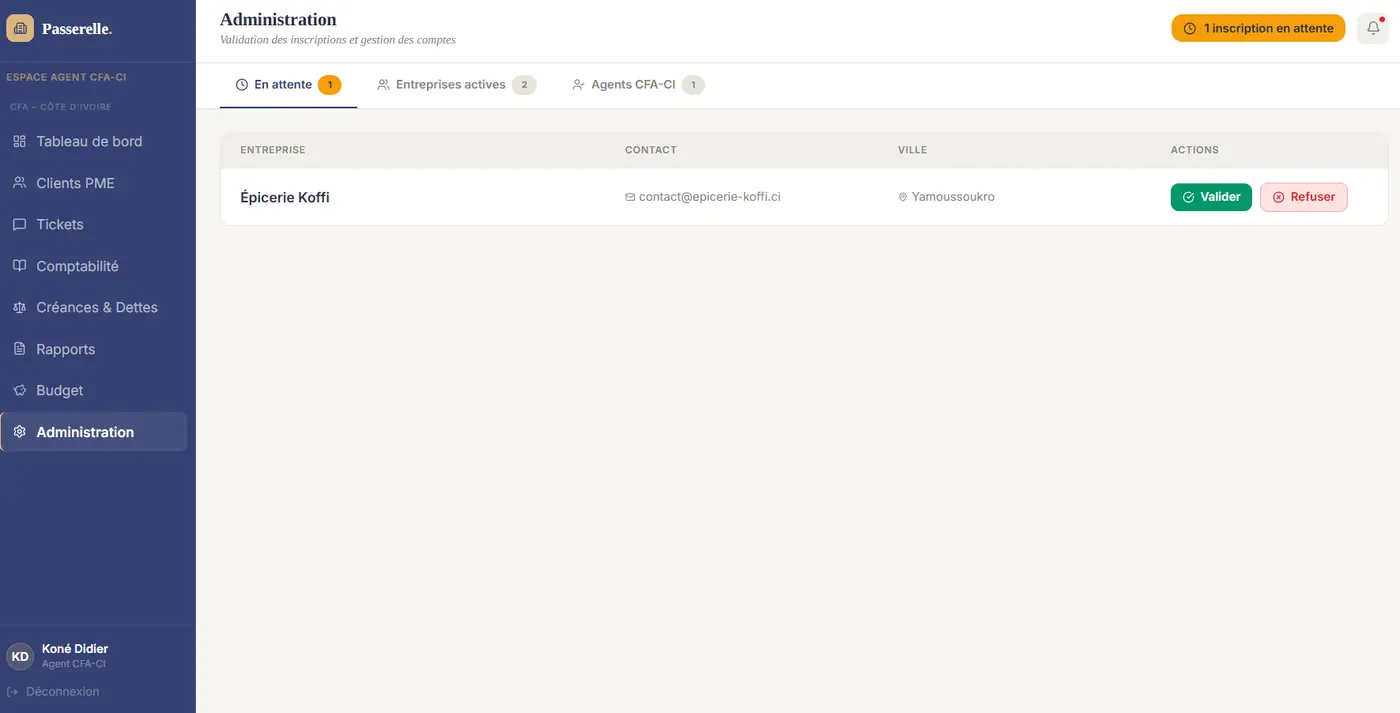Open Clients PME section
The height and width of the screenshot is (713, 1400).
[x=94, y=183]
